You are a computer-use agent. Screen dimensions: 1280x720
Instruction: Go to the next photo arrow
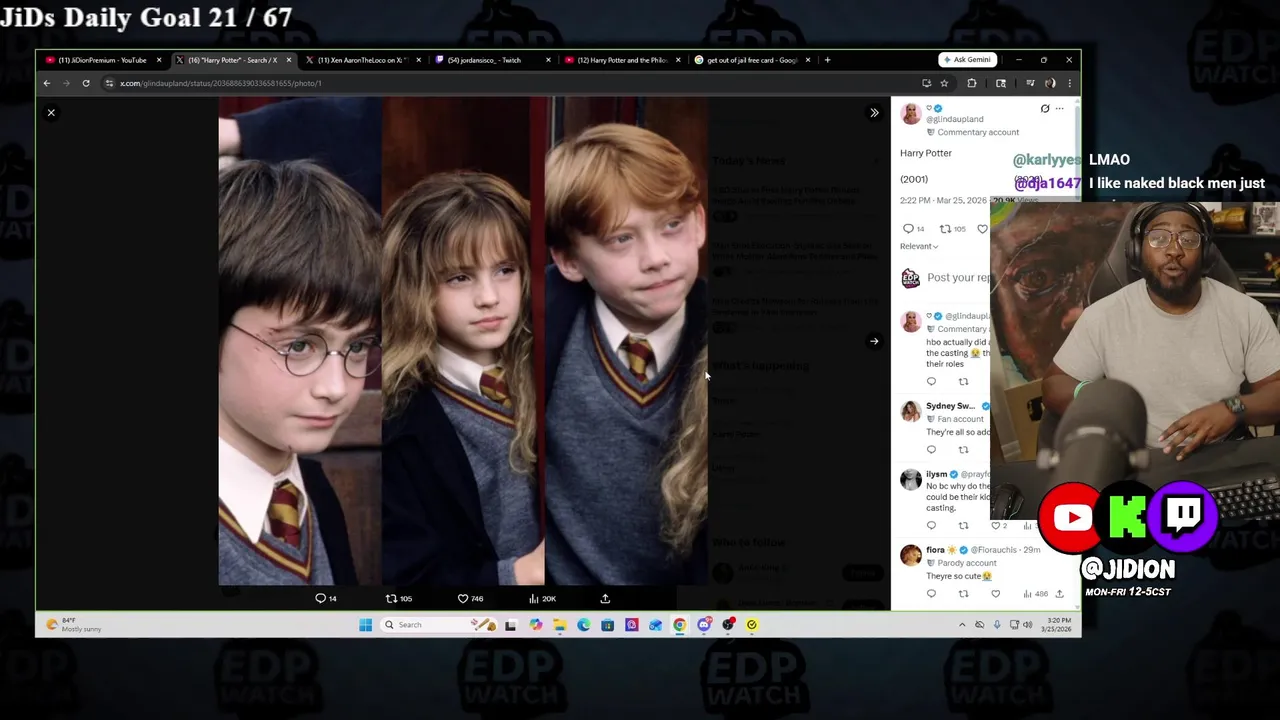point(874,342)
